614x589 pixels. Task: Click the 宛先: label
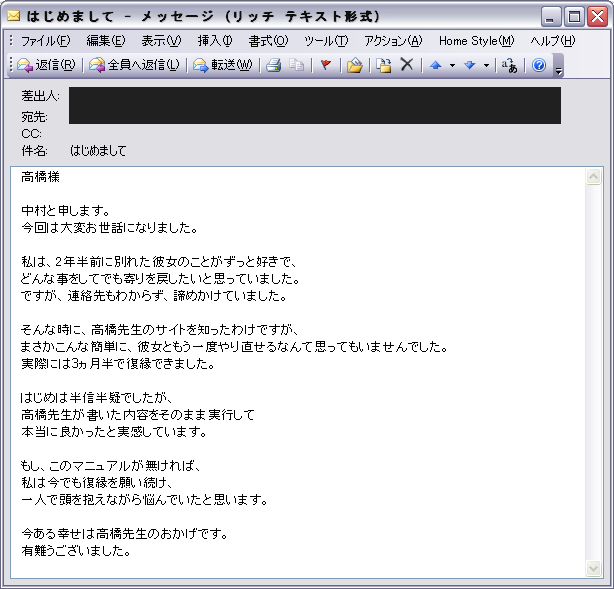(x=34, y=117)
